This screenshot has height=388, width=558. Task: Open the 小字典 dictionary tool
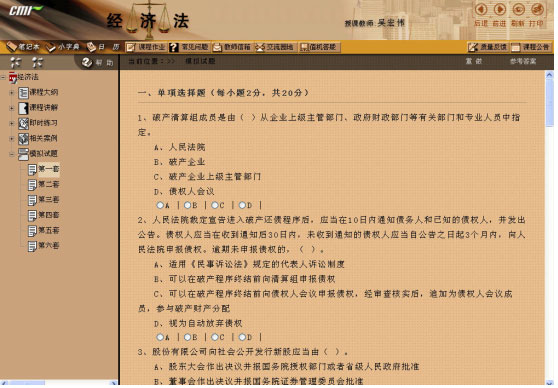click(x=63, y=47)
